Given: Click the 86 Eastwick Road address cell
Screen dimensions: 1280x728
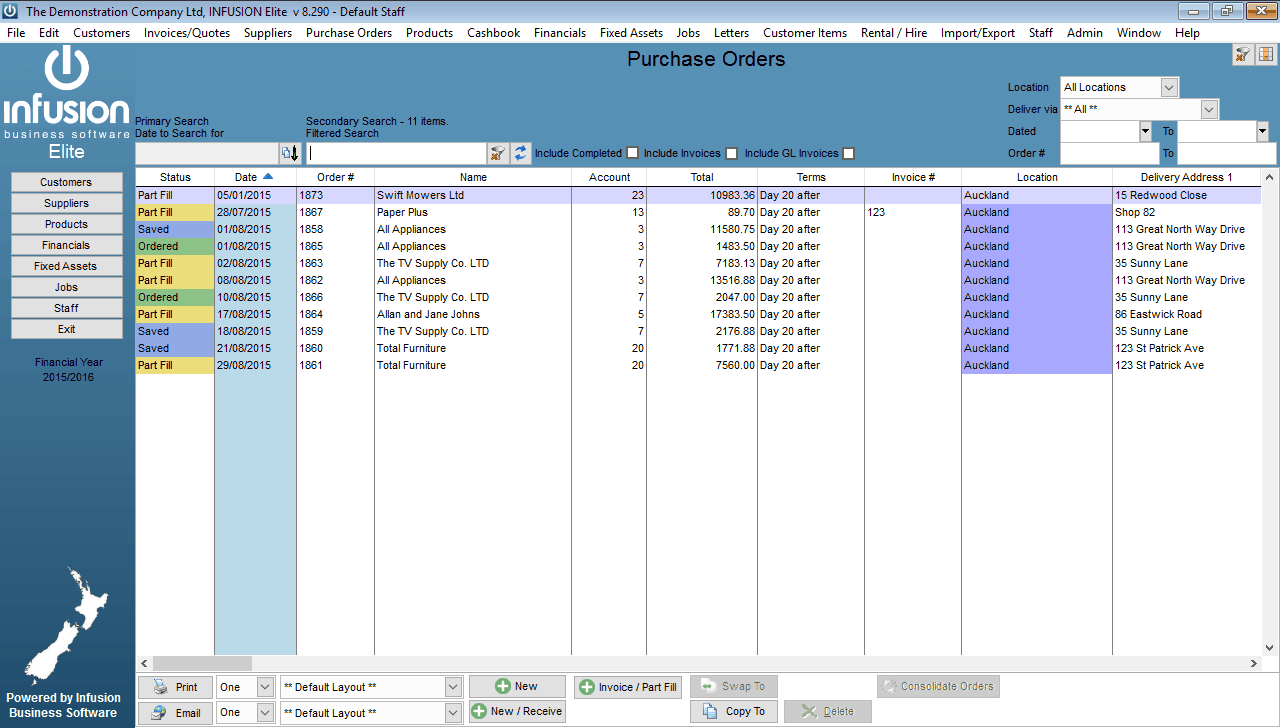Looking at the screenshot, I should [x=1187, y=314].
